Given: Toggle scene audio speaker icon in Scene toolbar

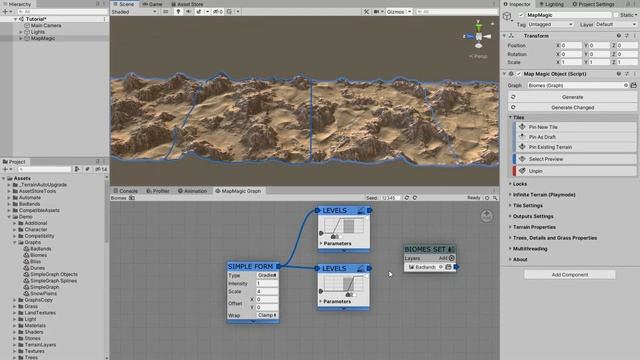Looking at the screenshot, I should coord(188,12).
